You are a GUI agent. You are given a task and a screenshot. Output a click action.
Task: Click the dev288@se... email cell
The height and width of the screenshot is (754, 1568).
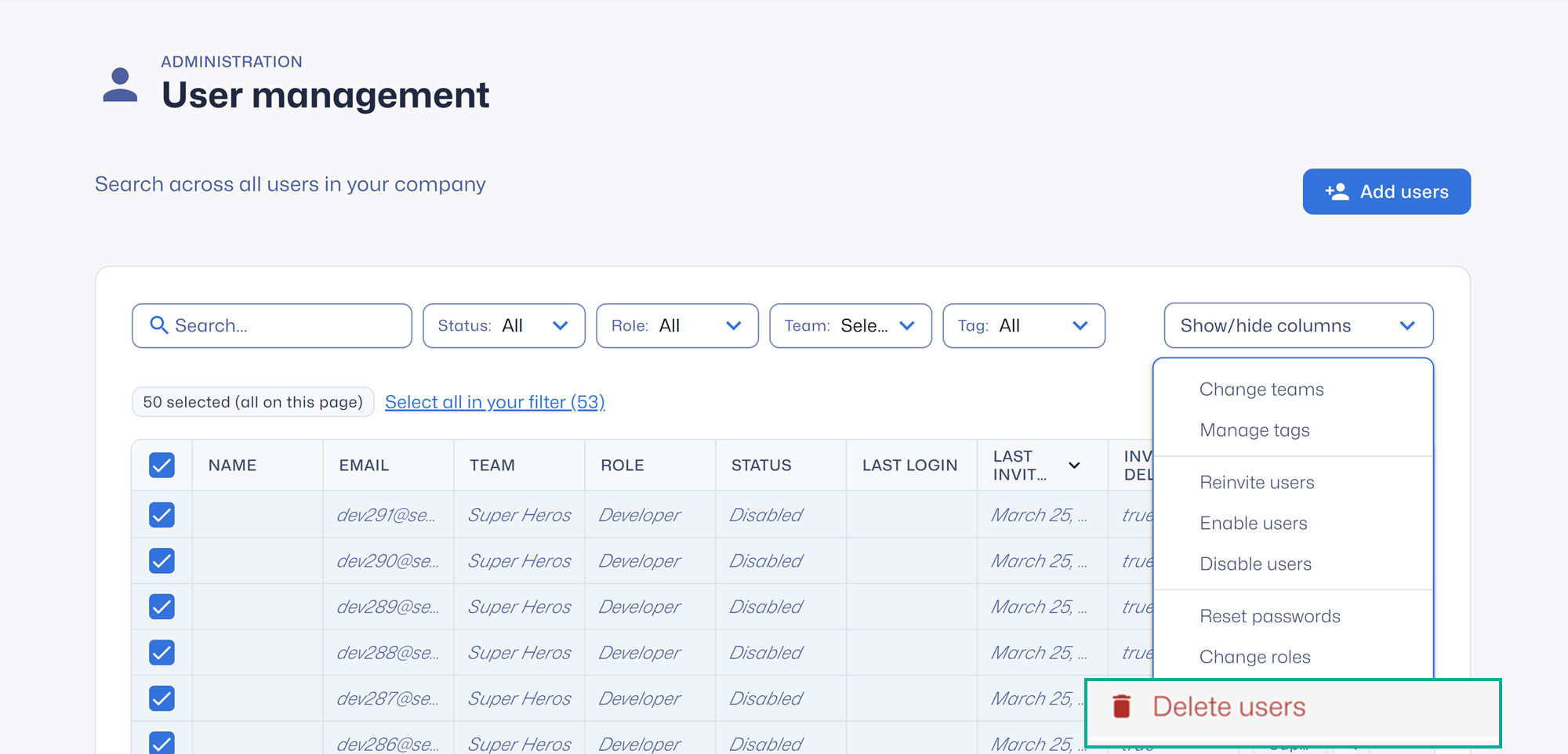pyautogui.click(x=387, y=653)
